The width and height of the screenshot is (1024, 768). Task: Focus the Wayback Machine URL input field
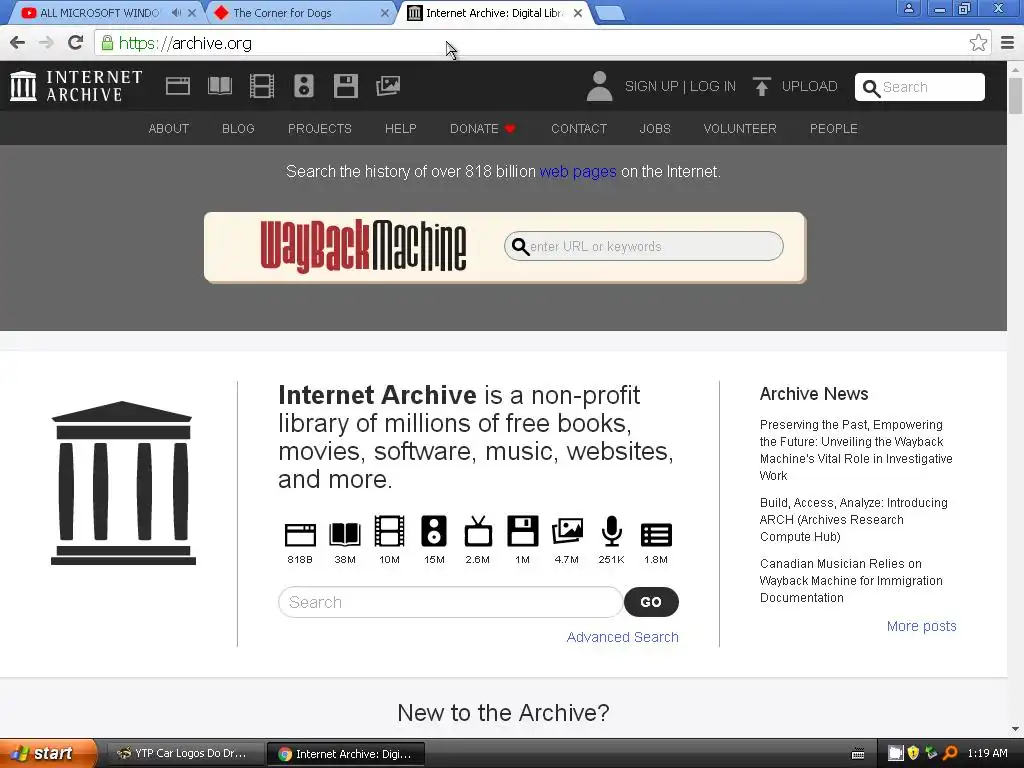pos(644,246)
